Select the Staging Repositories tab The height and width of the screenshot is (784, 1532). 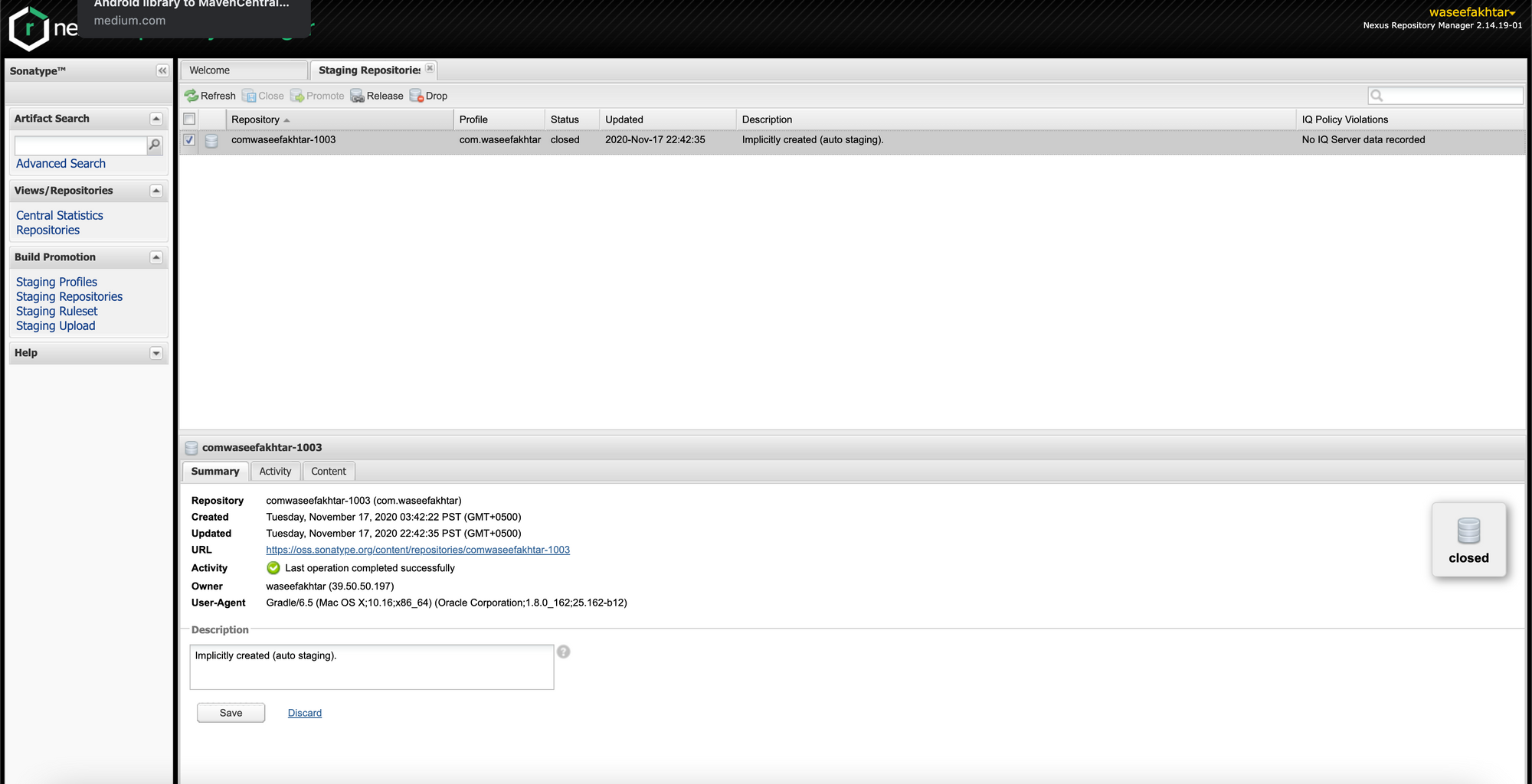click(369, 70)
